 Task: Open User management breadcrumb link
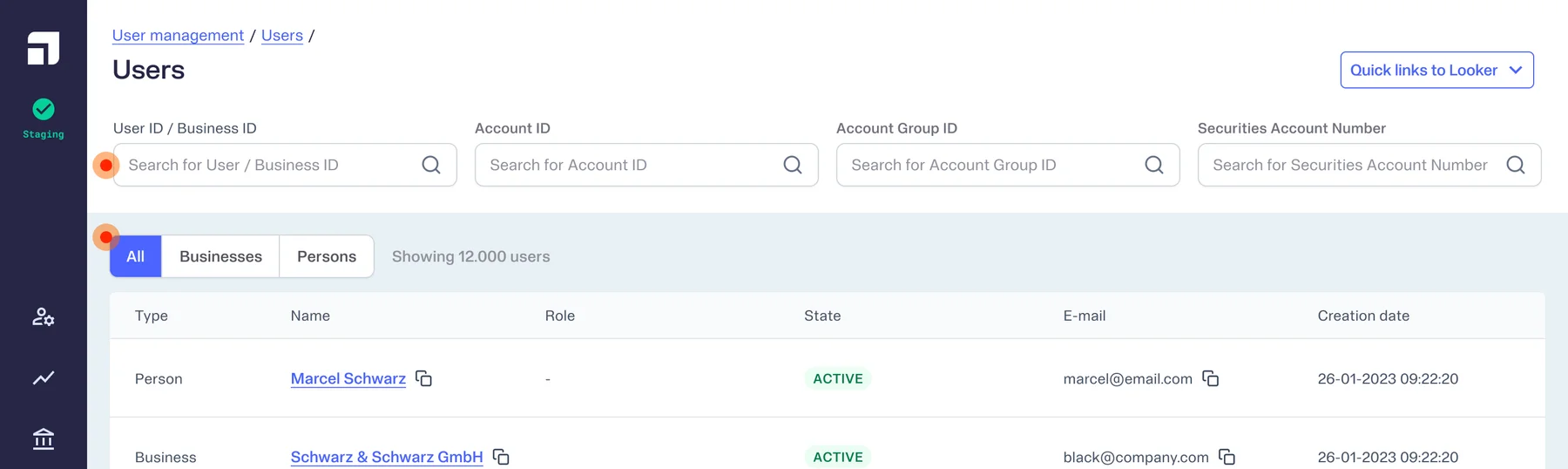click(178, 36)
